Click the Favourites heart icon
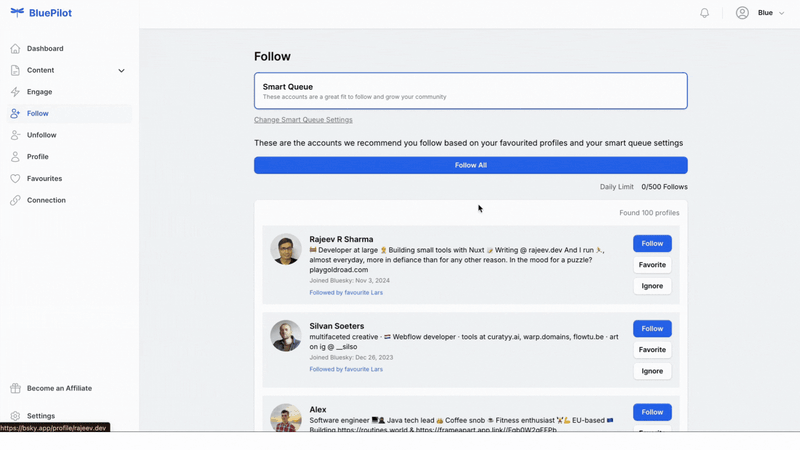Image resolution: width=800 pixels, height=450 pixels. click(15, 179)
